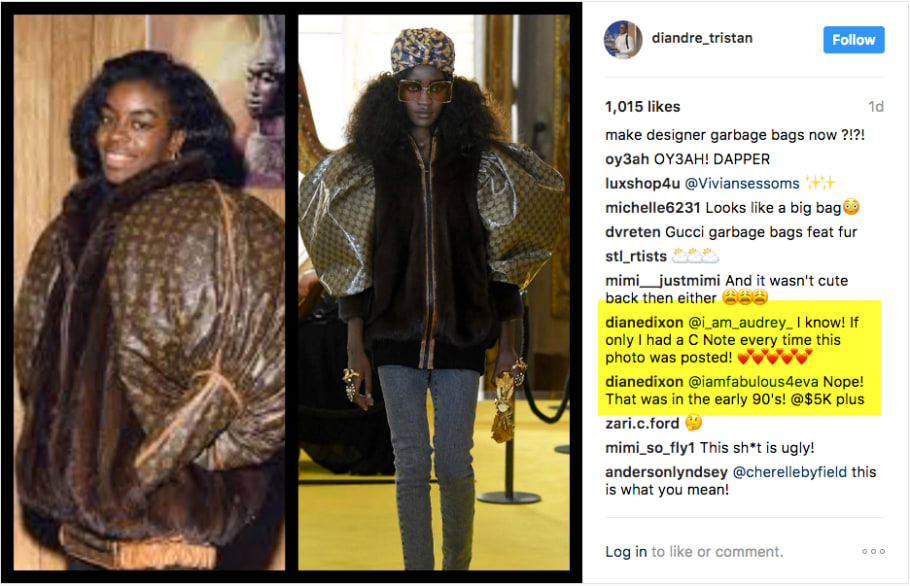Open zari.c.ford commenter profile
This screenshot has height=586, width=910.
[642, 424]
